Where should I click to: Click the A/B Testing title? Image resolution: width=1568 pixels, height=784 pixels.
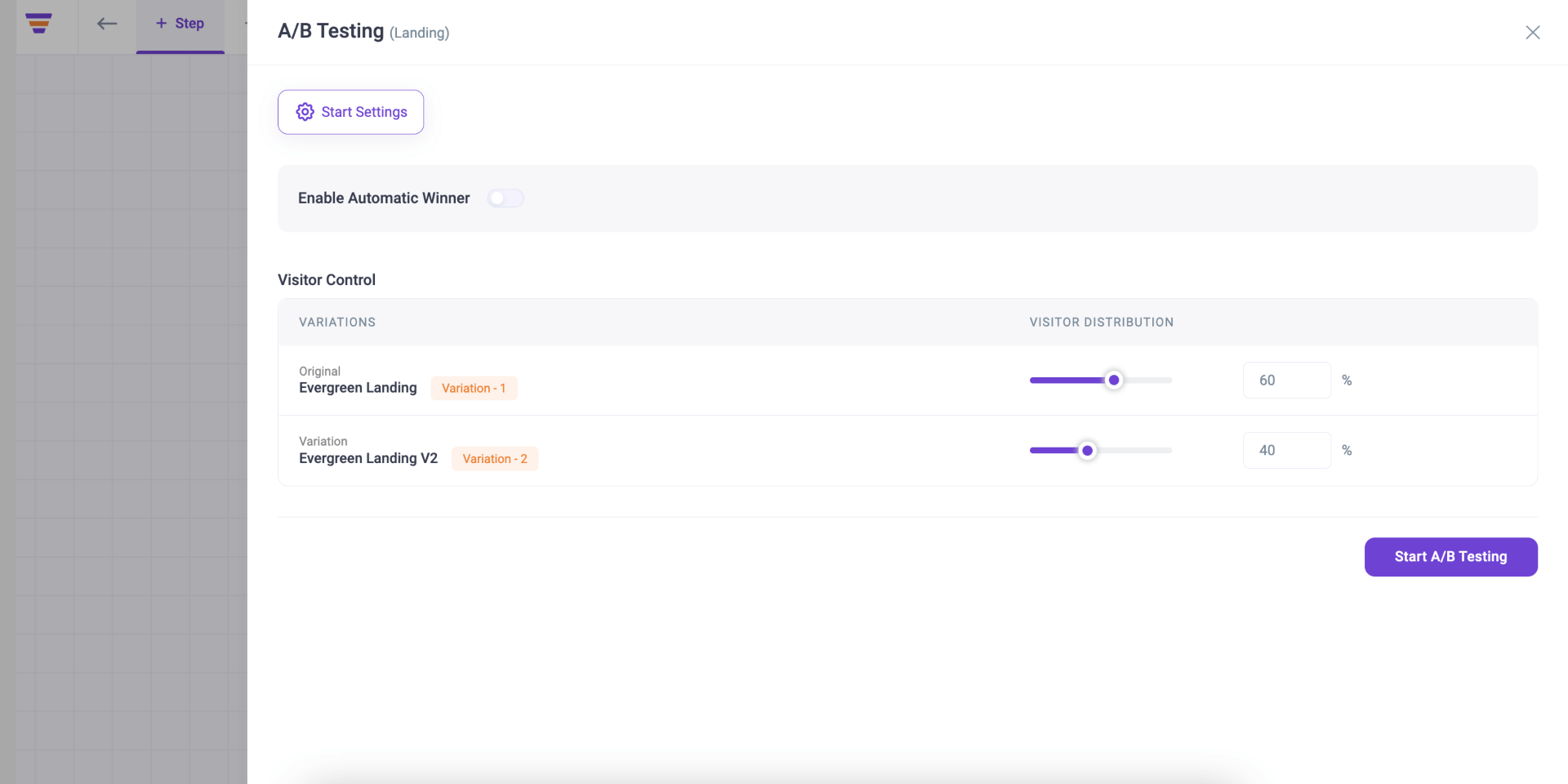(x=331, y=31)
